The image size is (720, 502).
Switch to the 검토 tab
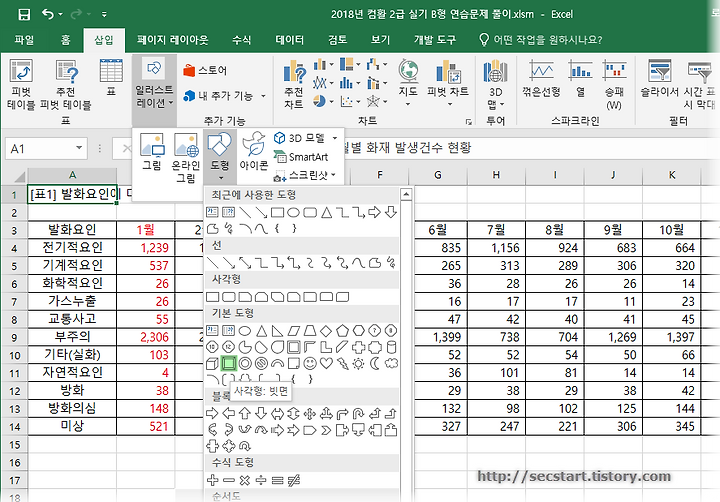[338, 40]
